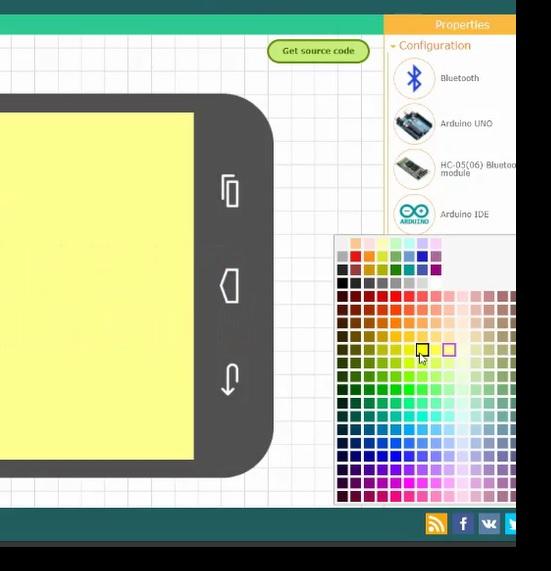Click the Get source code button

(318, 51)
